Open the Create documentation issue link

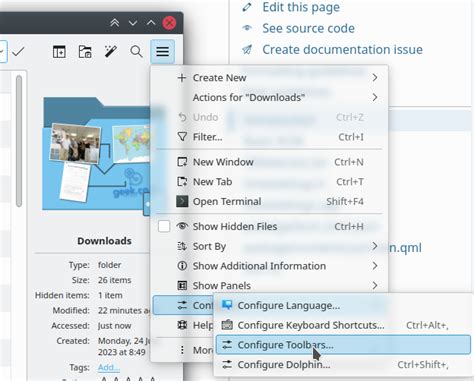tap(342, 50)
